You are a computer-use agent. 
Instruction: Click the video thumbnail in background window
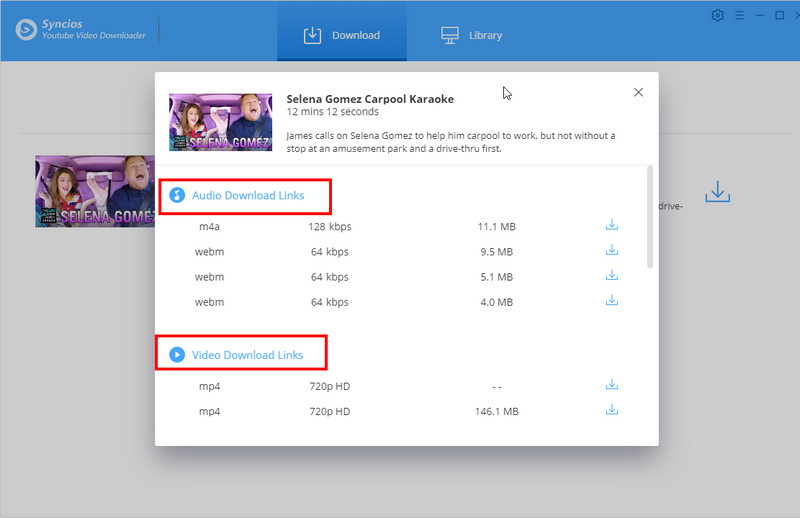95,191
